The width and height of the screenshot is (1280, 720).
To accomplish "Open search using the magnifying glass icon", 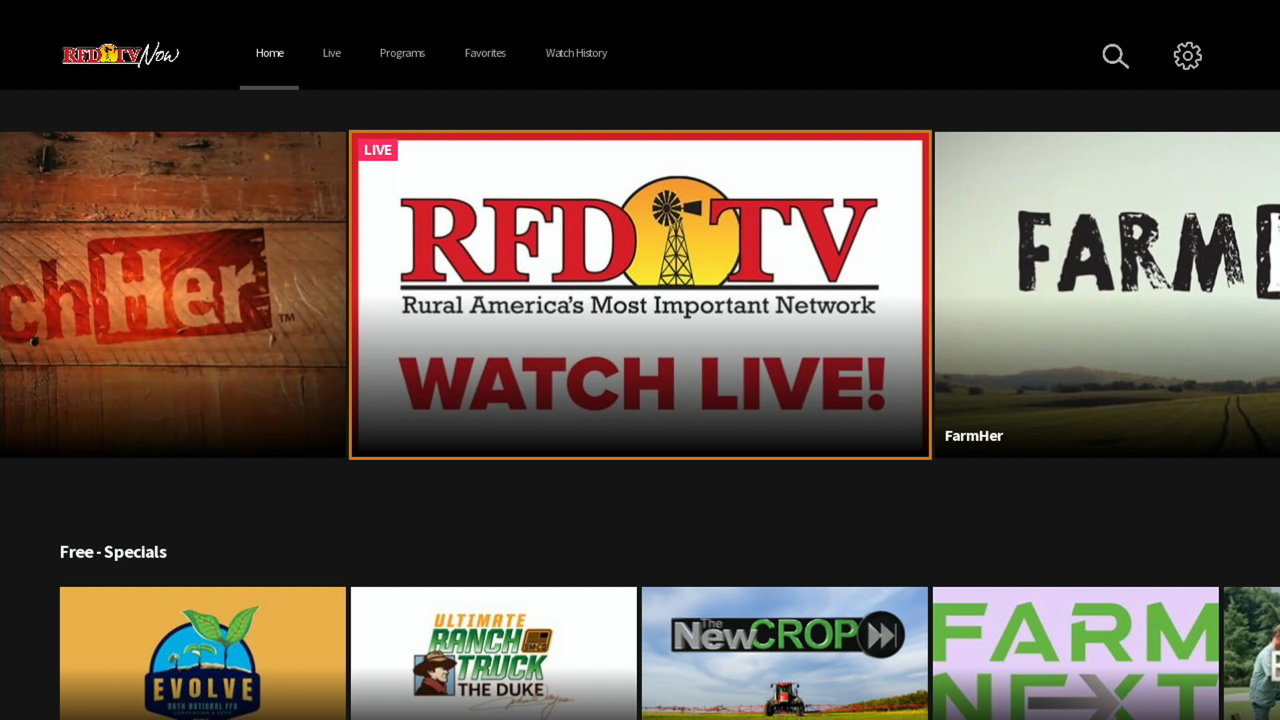I will pyautogui.click(x=1115, y=56).
